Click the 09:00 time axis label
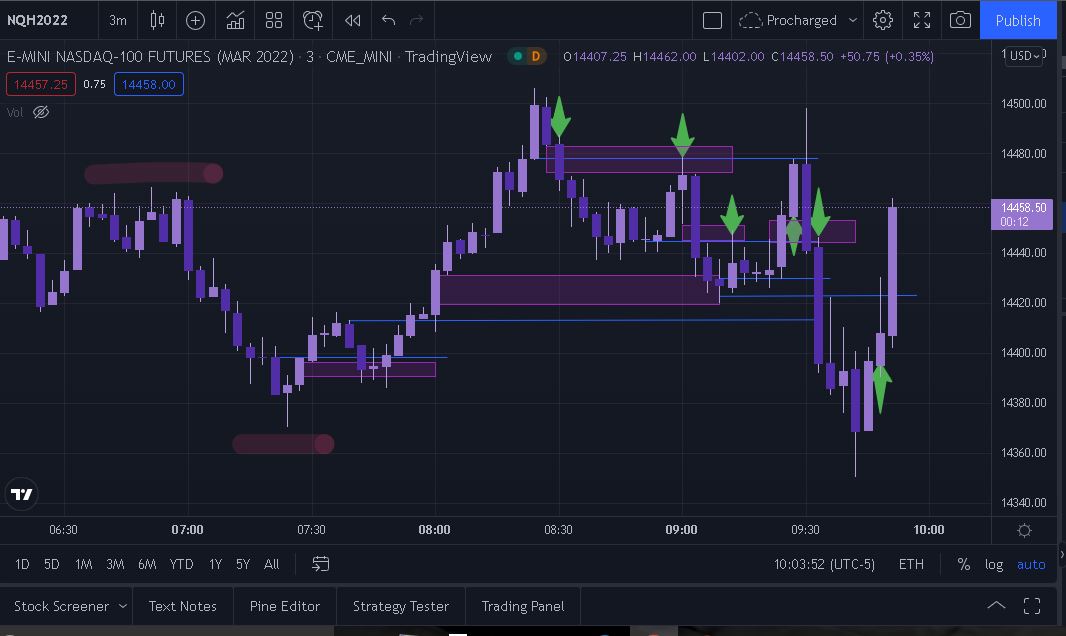The width and height of the screenshot is (1066, 636). [x=681, y=529]
